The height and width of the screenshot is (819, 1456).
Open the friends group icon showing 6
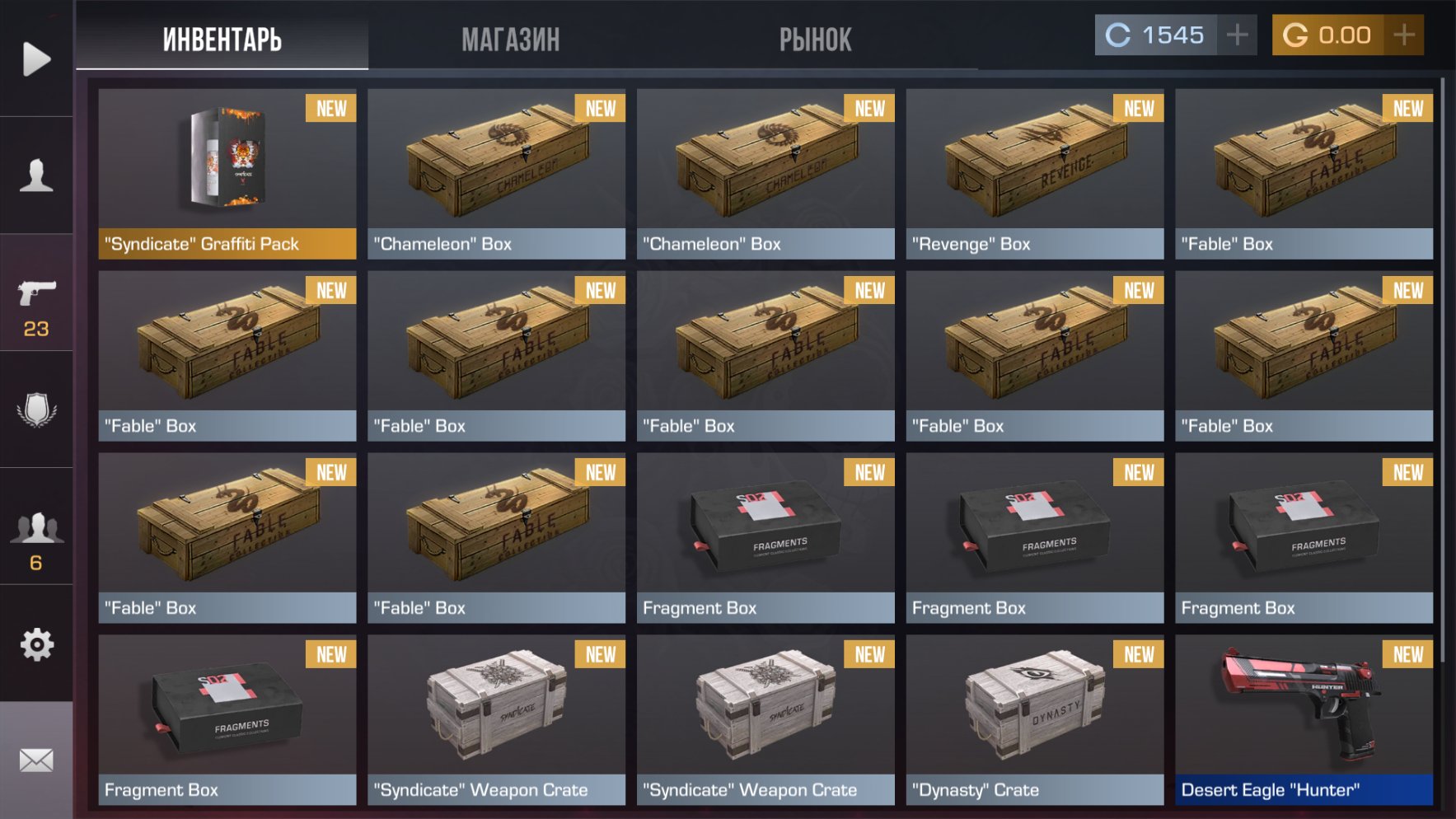tap(36, 541)
